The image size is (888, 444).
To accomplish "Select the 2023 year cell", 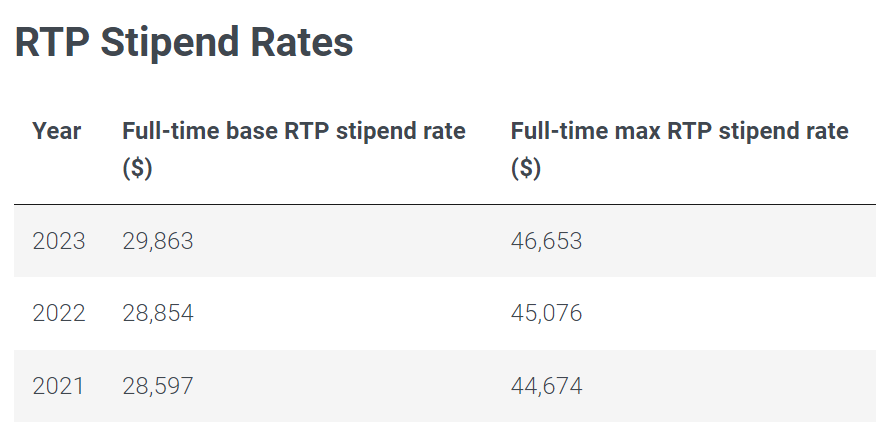I will (x=59, y=241).
